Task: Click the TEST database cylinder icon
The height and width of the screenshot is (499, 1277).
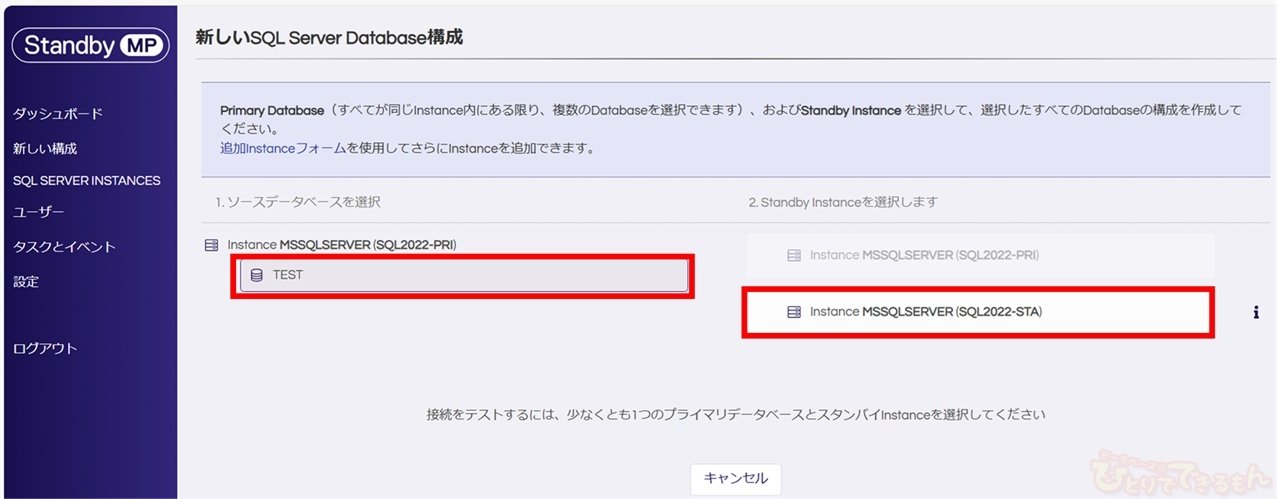Action: 257,275
